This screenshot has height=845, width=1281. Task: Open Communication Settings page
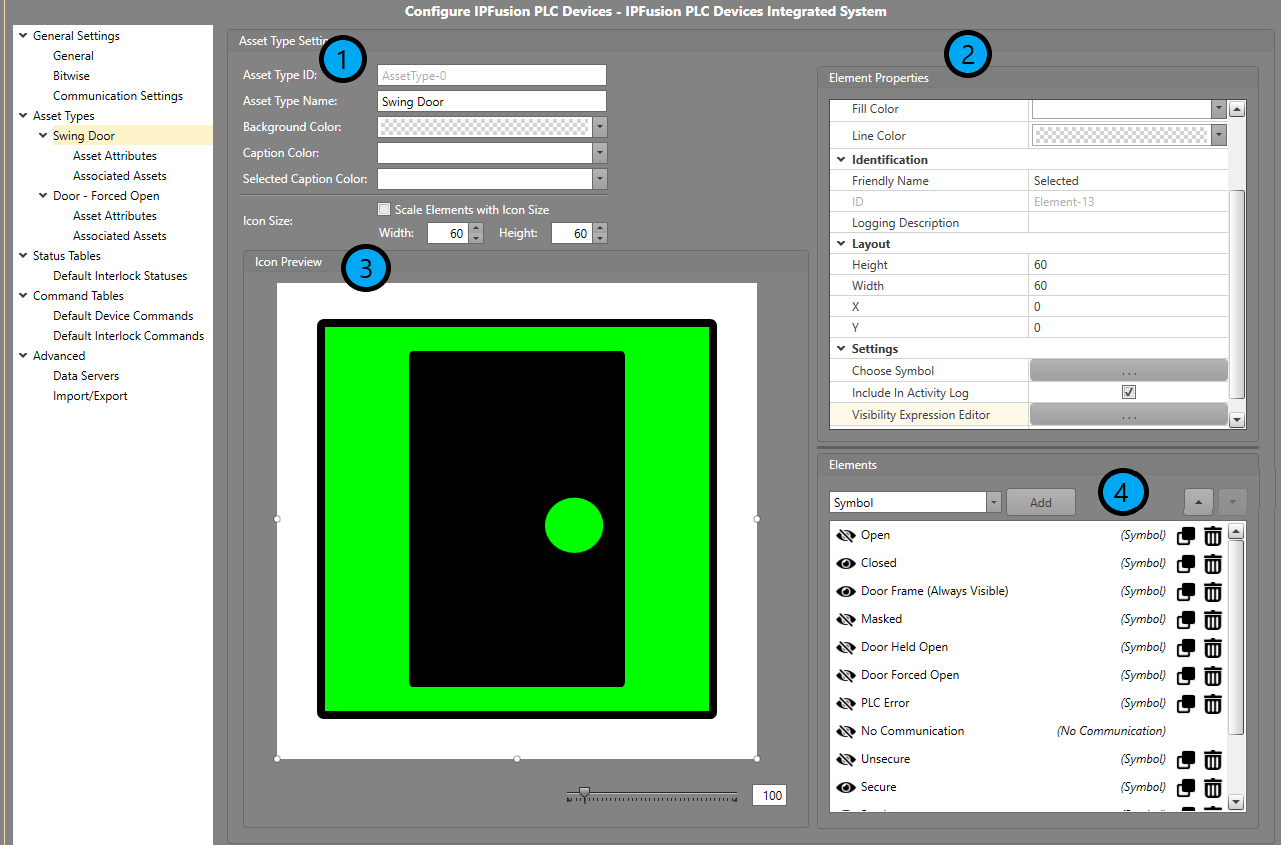click(x=118, y=96)
